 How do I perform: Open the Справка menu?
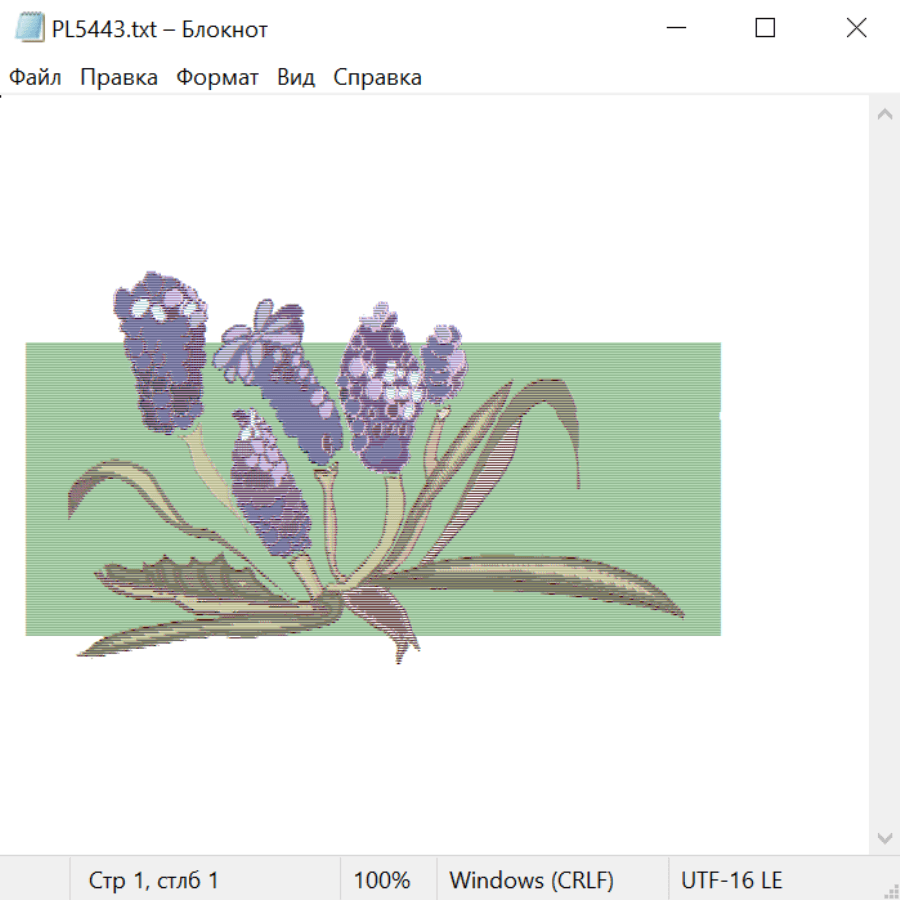pos(377,77)
